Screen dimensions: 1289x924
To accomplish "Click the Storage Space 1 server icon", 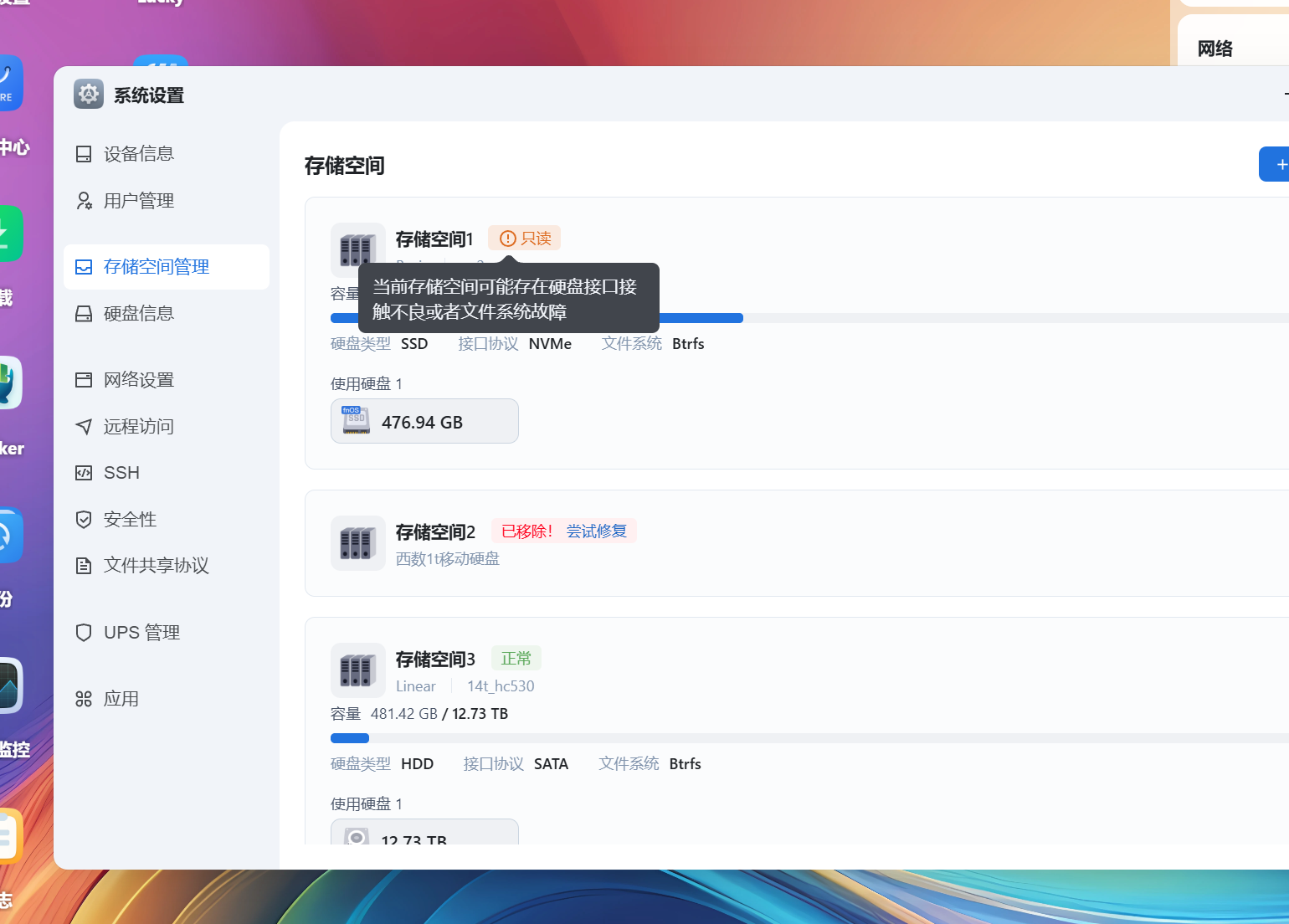I will 357,249.
